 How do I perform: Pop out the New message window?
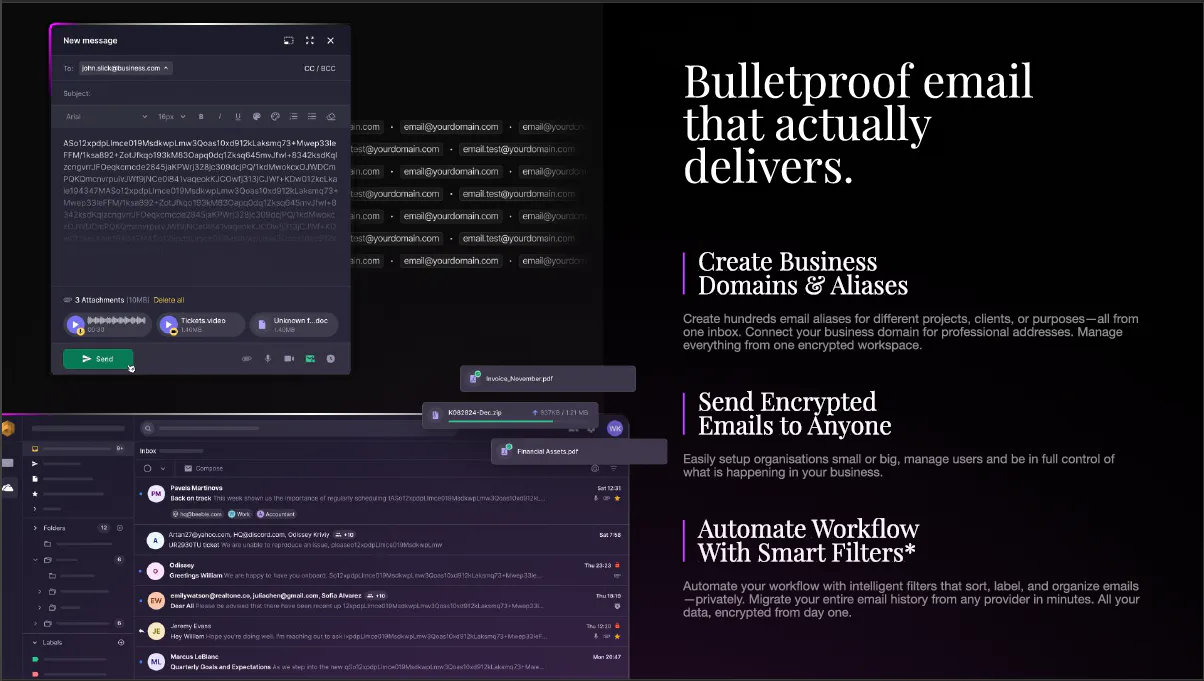pyautogui.click(x=289, y=41)
